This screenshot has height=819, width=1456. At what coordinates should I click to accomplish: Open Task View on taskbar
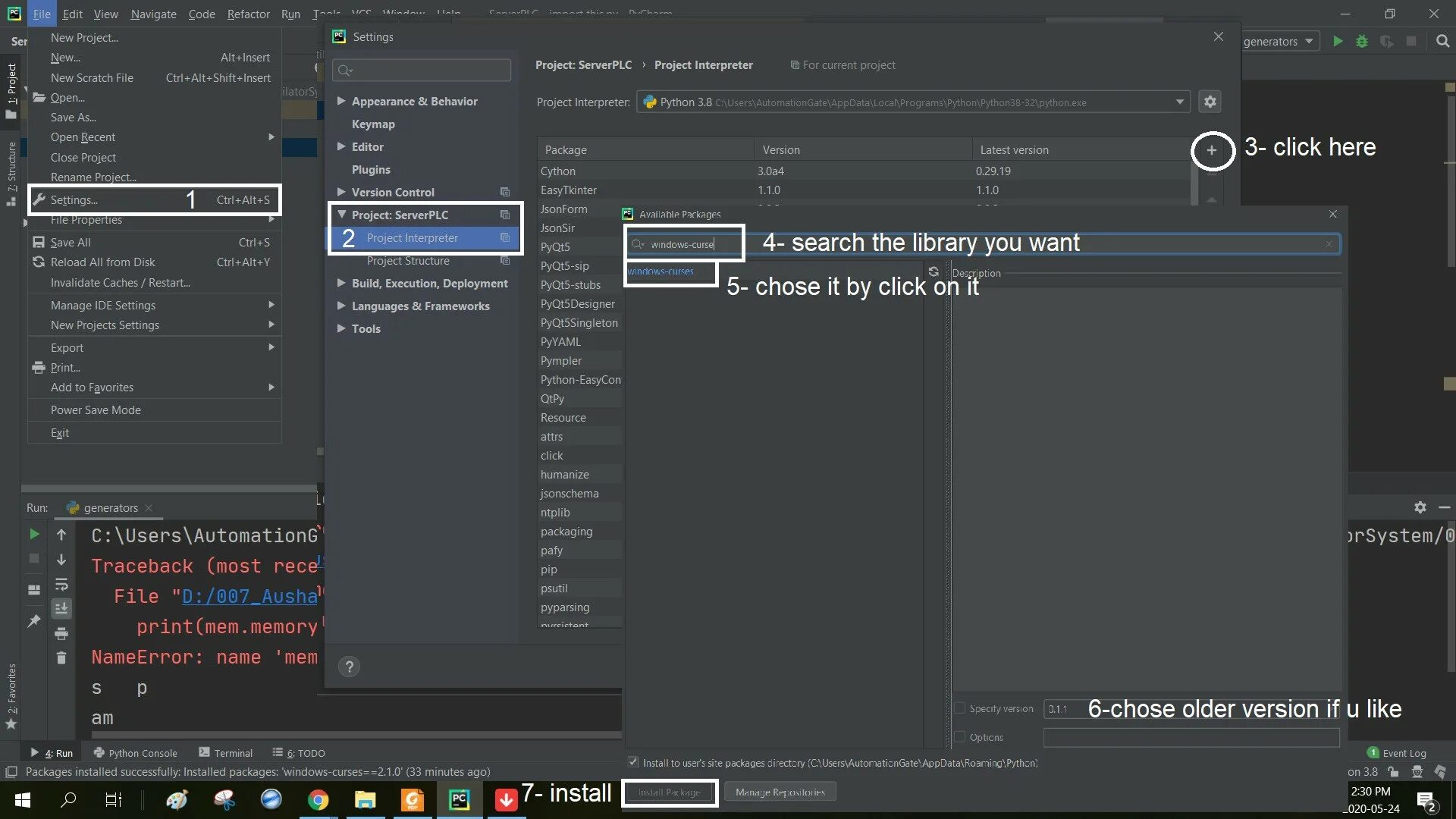tap(113, 800)
